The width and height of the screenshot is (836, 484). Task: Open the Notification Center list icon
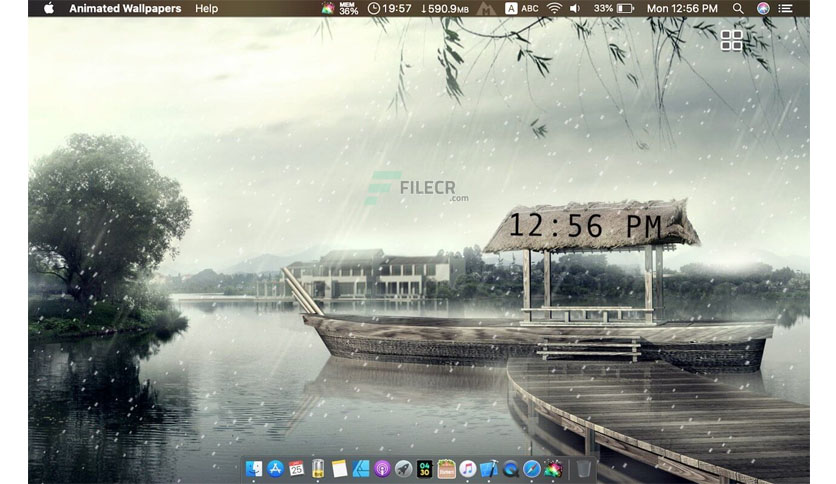785,9
